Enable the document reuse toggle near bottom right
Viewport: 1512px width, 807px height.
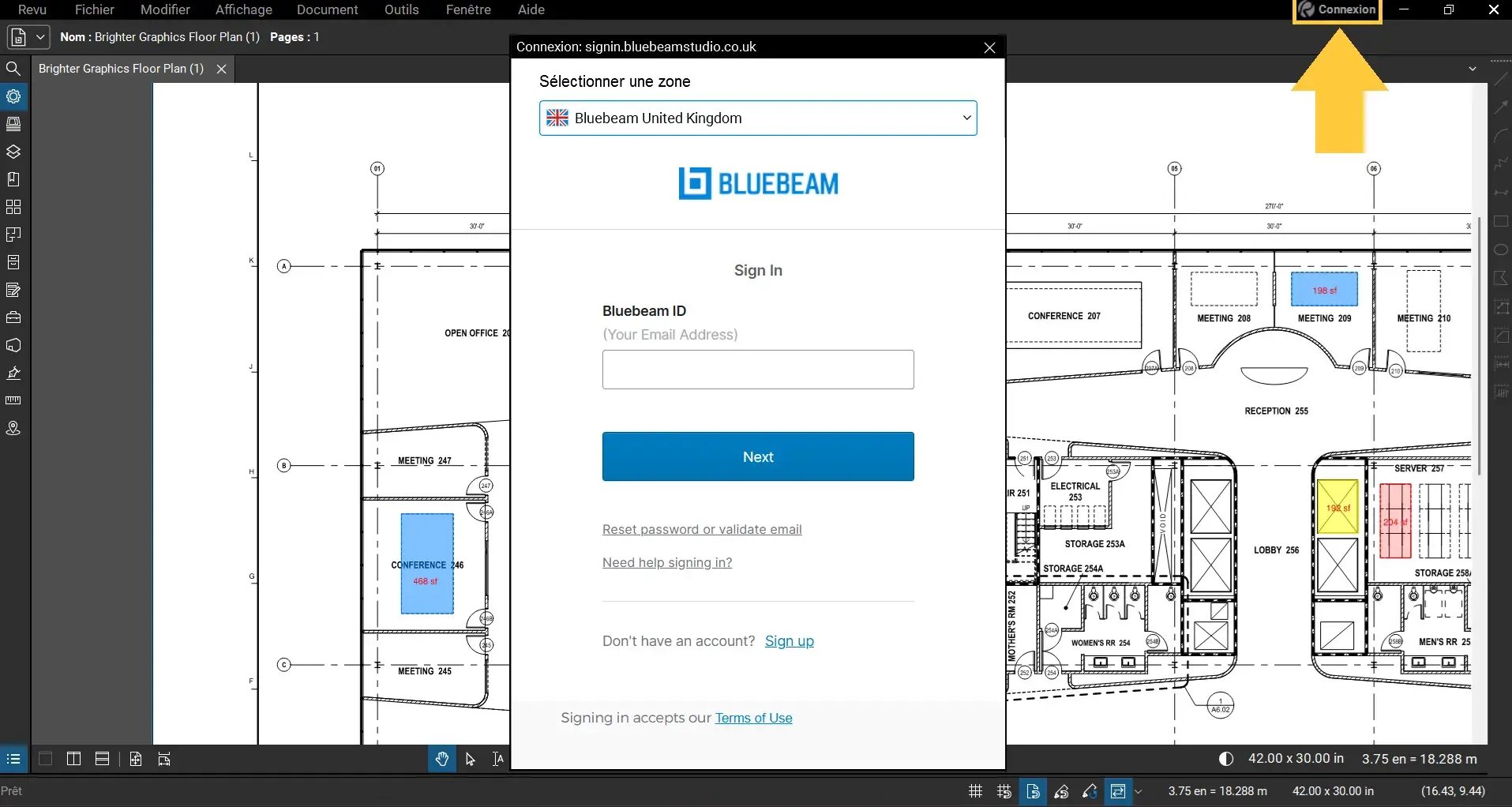click(1033, 791)
